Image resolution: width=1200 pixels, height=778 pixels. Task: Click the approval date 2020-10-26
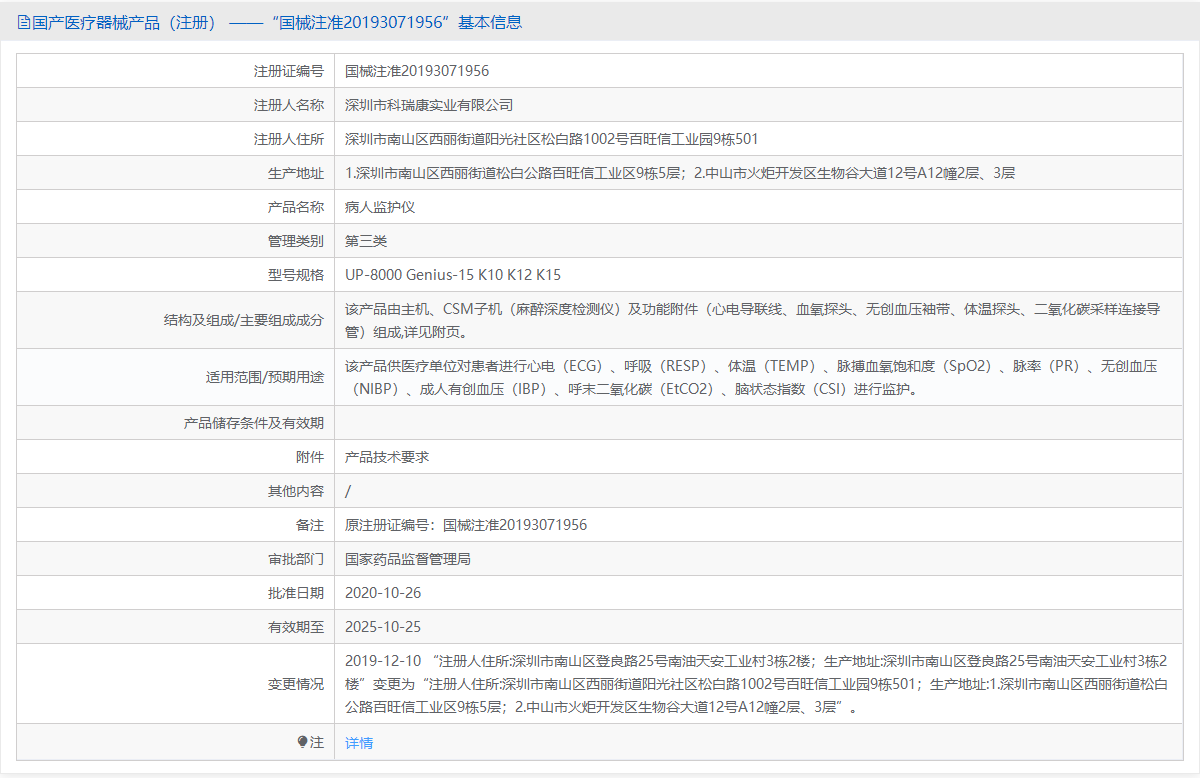[x=382, y=592]
